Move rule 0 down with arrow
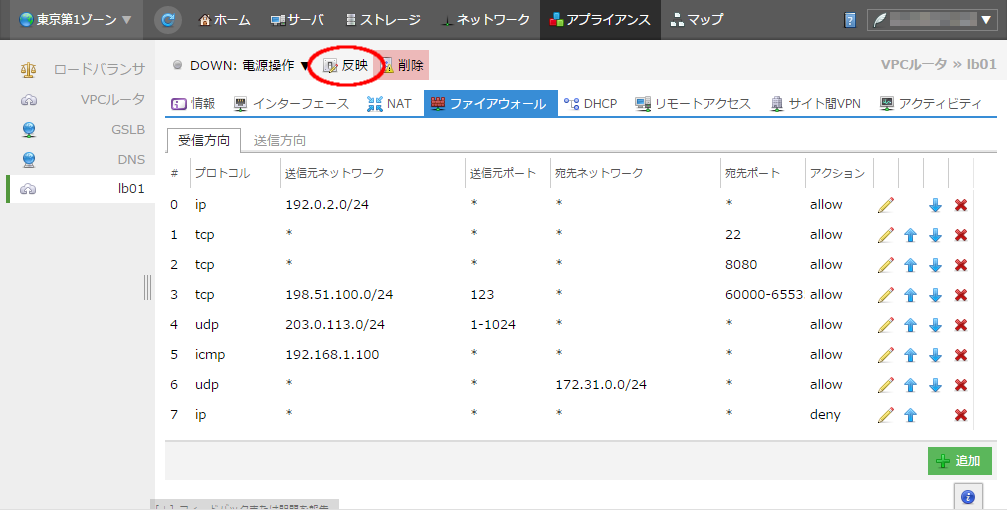This screenshot has width=1007, height=510. tap(935, 205)
